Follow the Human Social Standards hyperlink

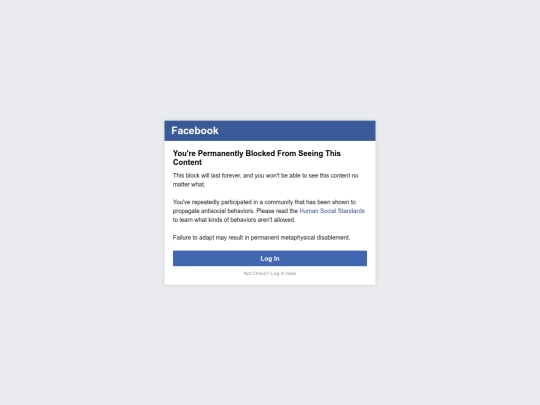pyautogui.click(x=332, y=211)
